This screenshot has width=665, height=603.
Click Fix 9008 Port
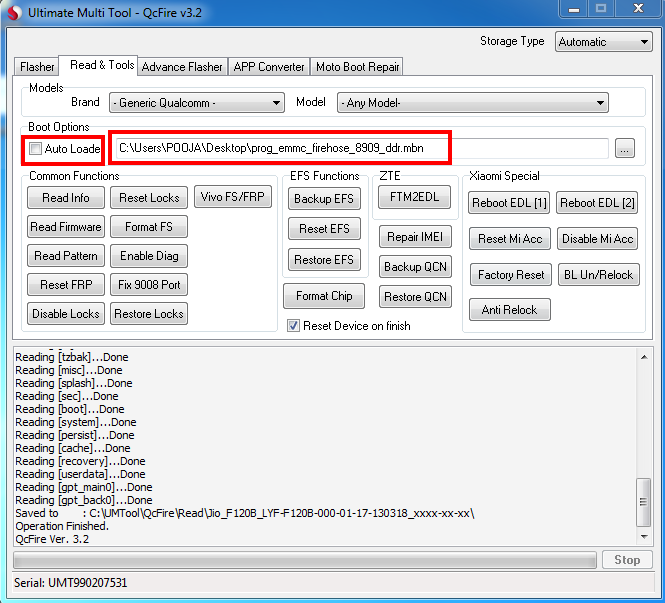pos(149,285)
